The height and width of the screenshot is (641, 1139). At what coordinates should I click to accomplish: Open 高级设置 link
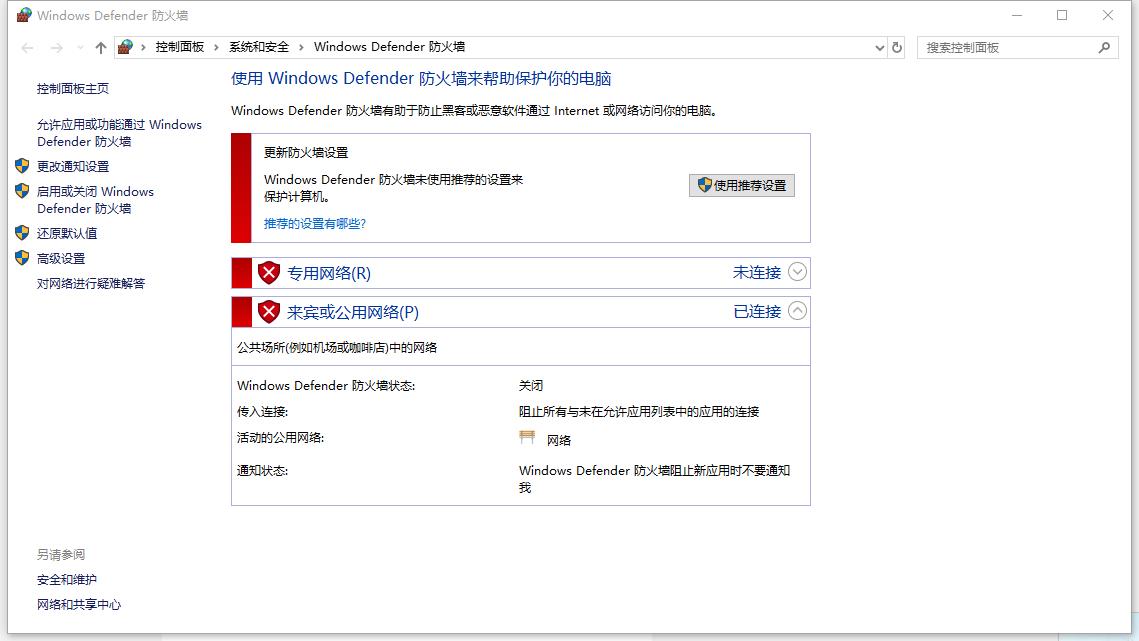61,259
